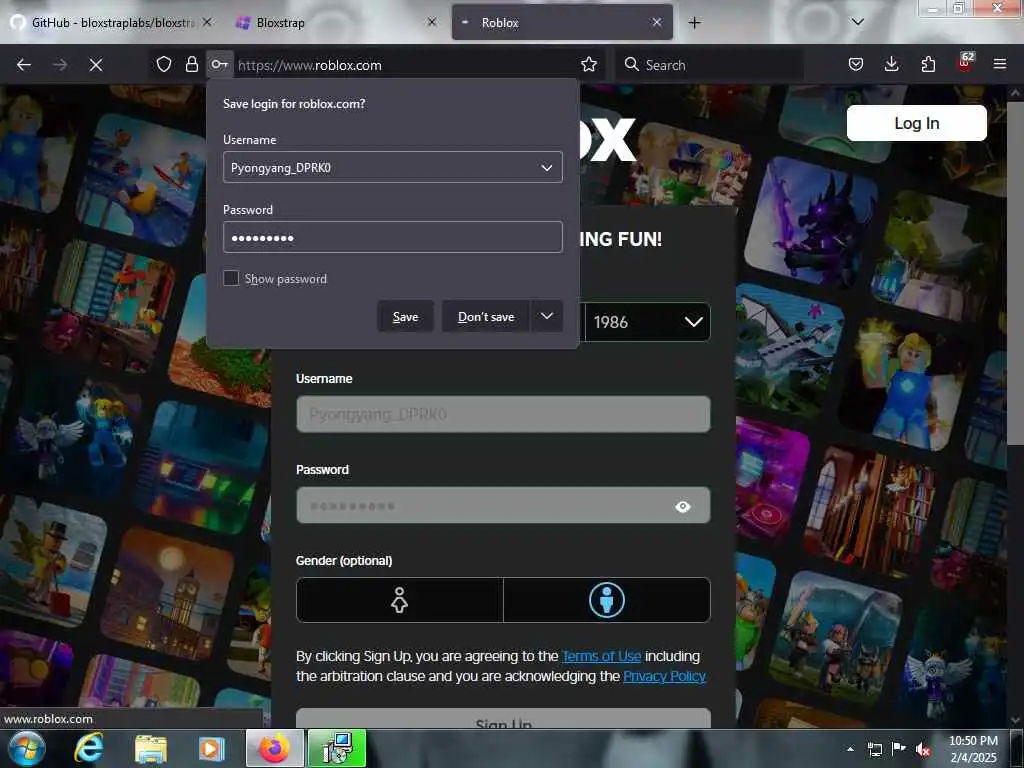This screenshot has width=1024, height=768.
Task: Select the Roblox tab
Action: coord(562,22)
